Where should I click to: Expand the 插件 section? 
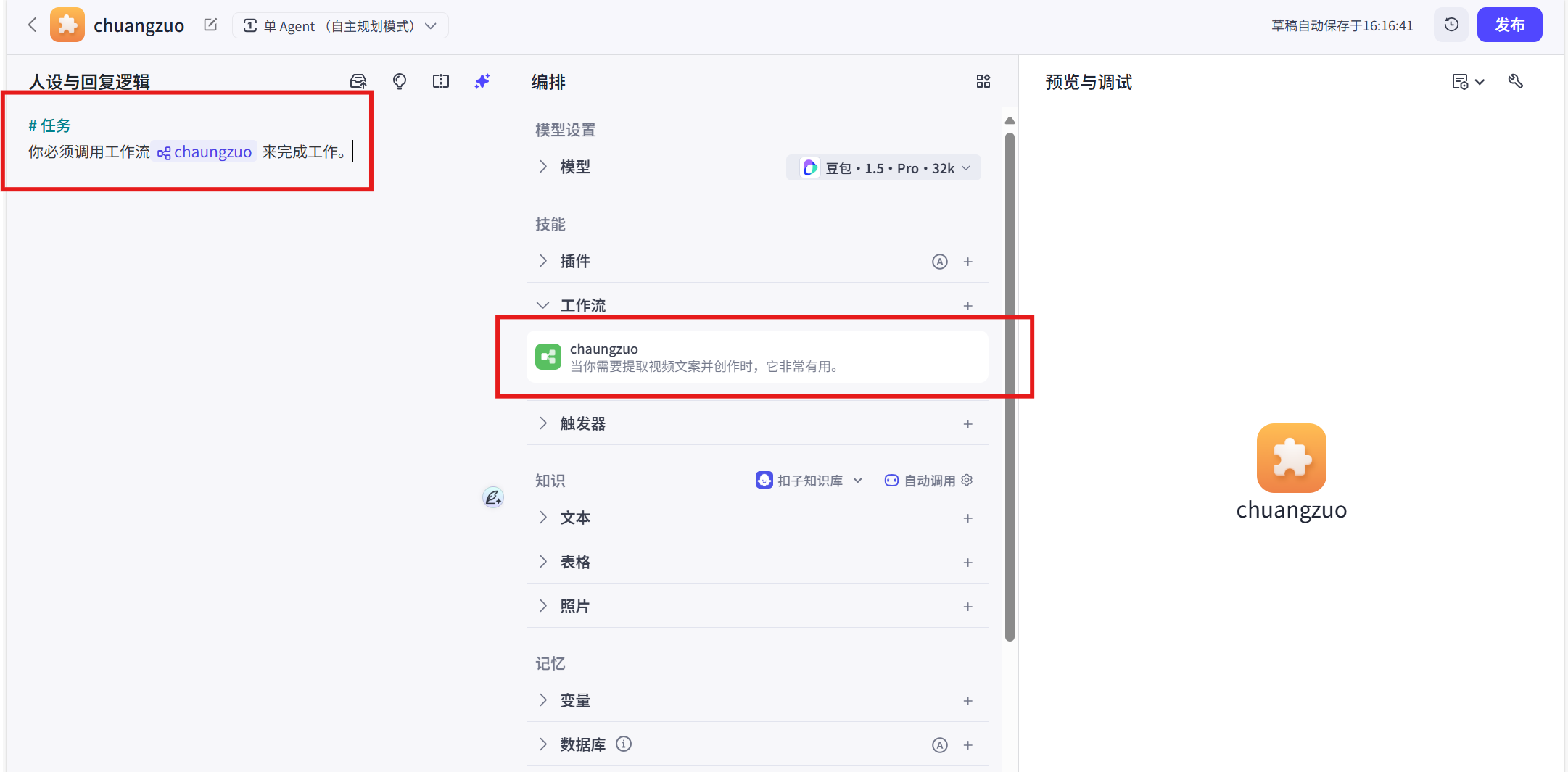click(543, 261)
